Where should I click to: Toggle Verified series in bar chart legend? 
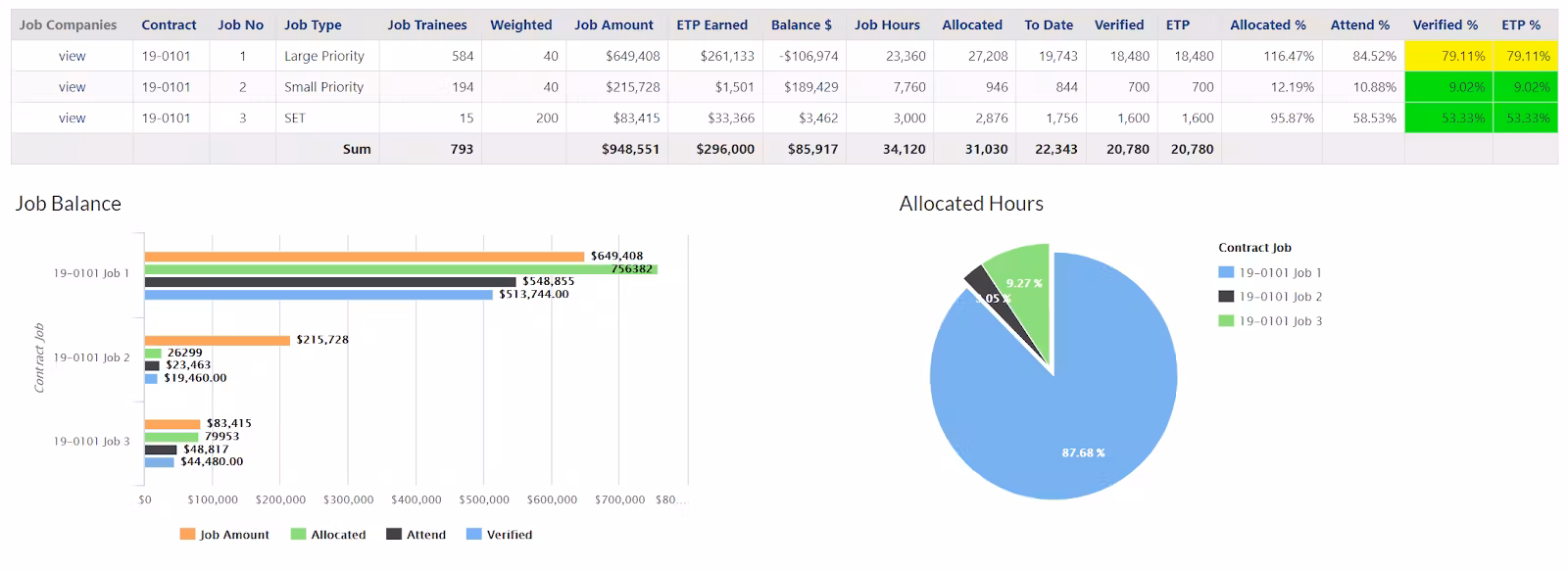[x=500, y=535]
